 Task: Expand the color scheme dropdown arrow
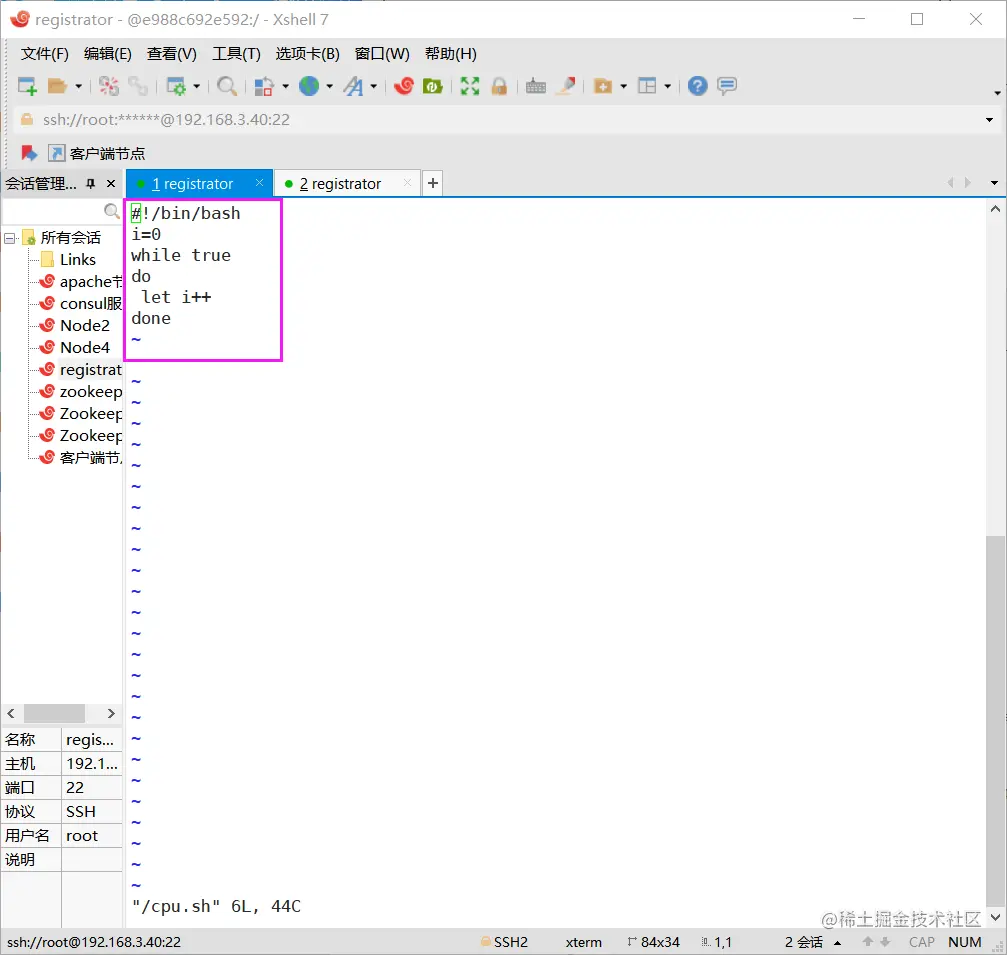click(285, 85)
